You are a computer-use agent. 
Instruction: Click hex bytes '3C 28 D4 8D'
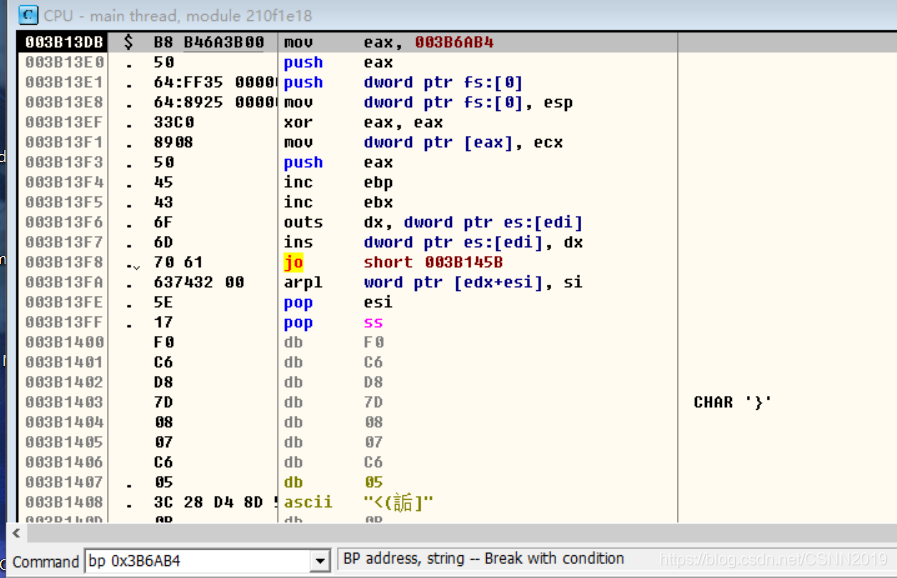coord(208,502)
